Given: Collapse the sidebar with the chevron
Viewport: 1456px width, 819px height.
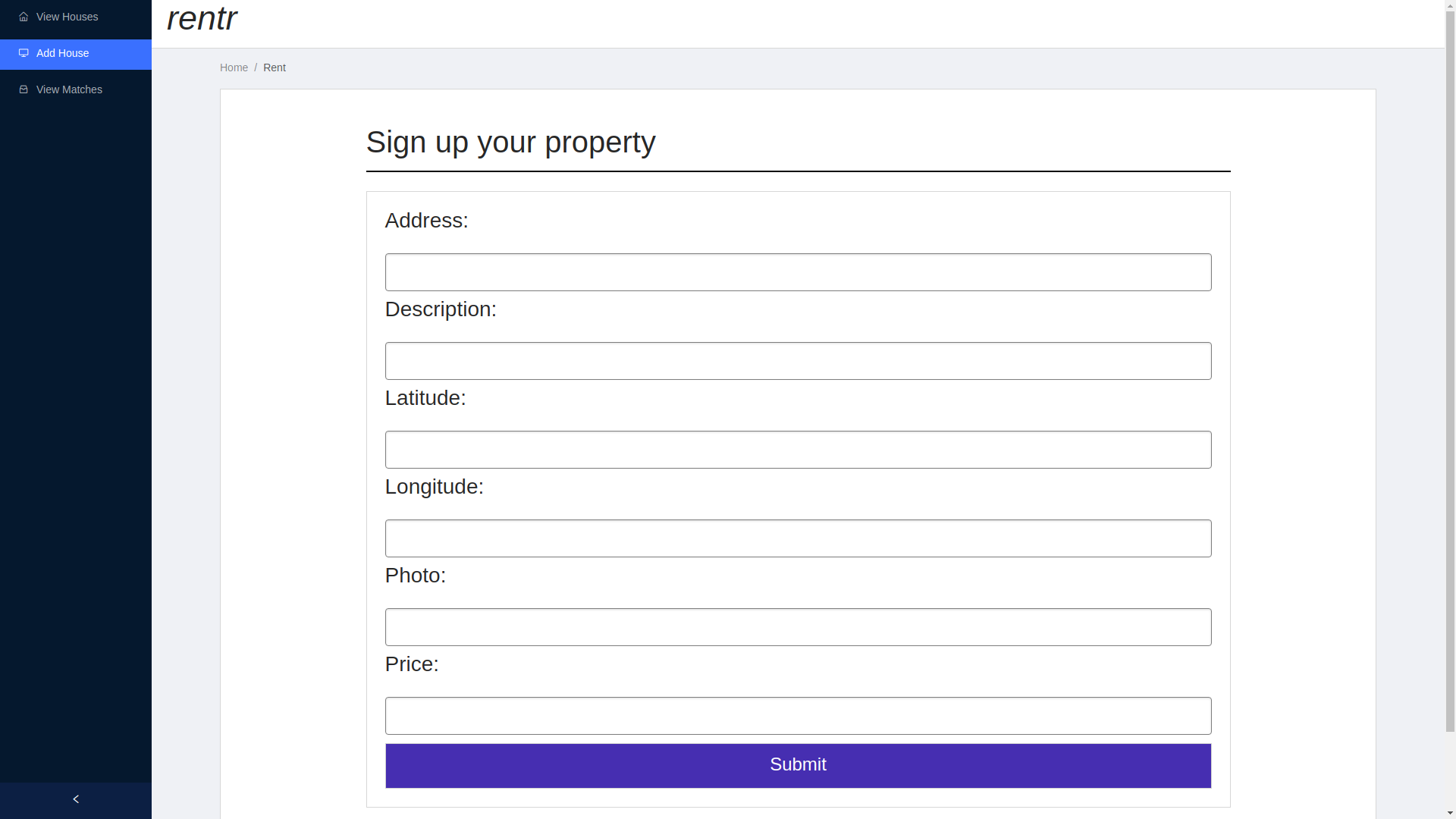Looking at the screenshot, I should pyautogui.click(x=76, y=799).
